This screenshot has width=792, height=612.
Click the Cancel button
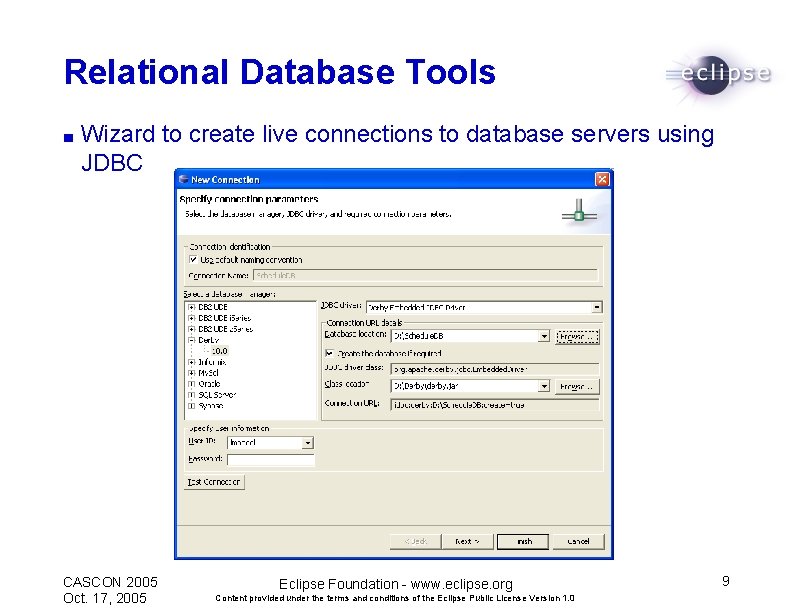point(578,541)
